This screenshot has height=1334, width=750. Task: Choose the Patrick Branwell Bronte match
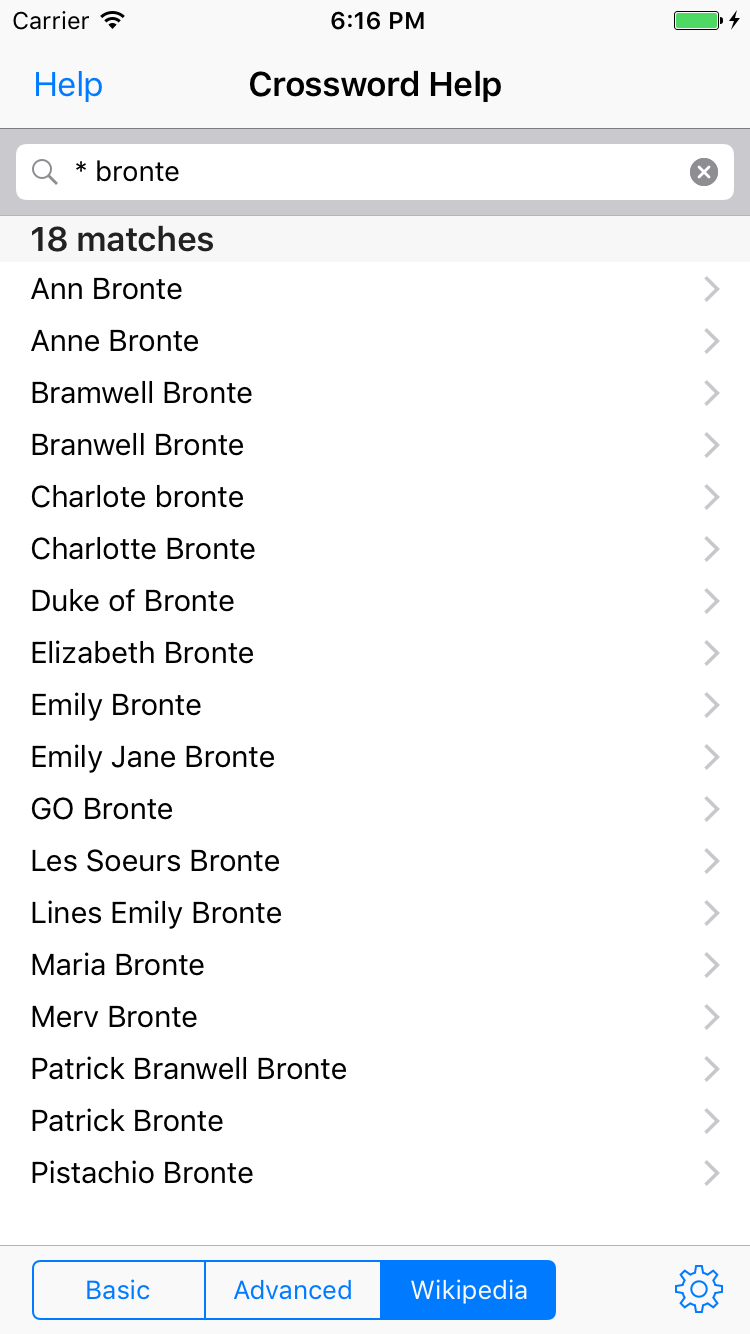189,1069
